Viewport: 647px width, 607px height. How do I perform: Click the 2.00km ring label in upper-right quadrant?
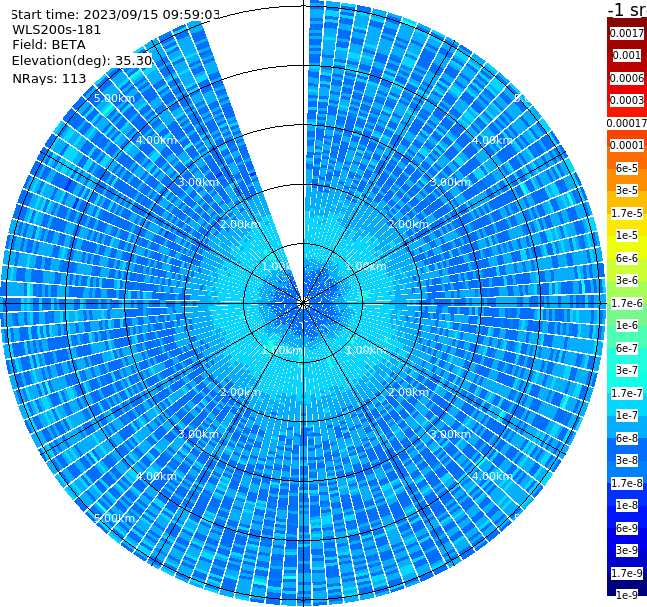tap(408, 224)
